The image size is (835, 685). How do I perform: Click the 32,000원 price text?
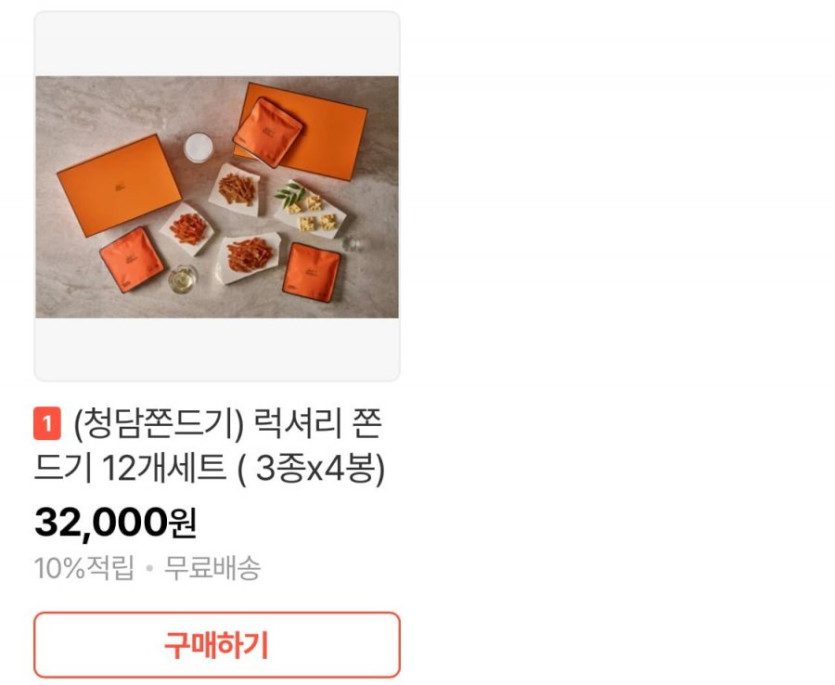116,523
